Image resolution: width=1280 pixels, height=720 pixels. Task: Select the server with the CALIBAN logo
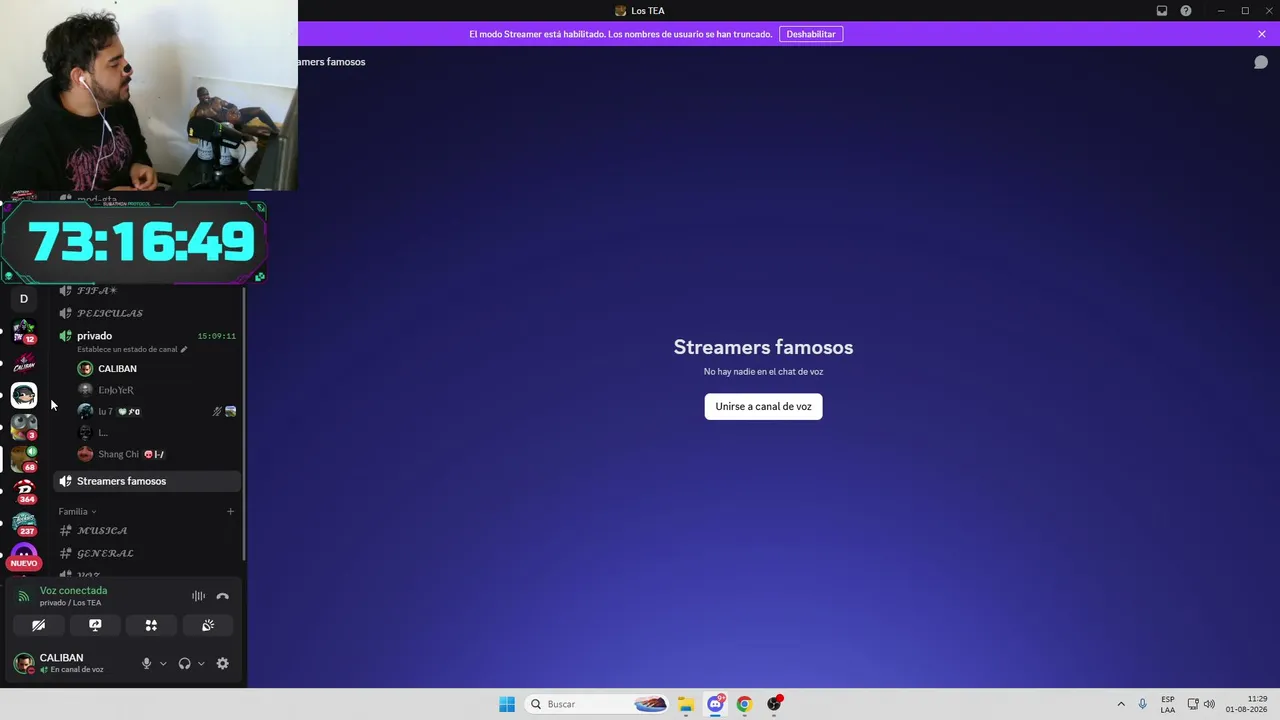24,363
